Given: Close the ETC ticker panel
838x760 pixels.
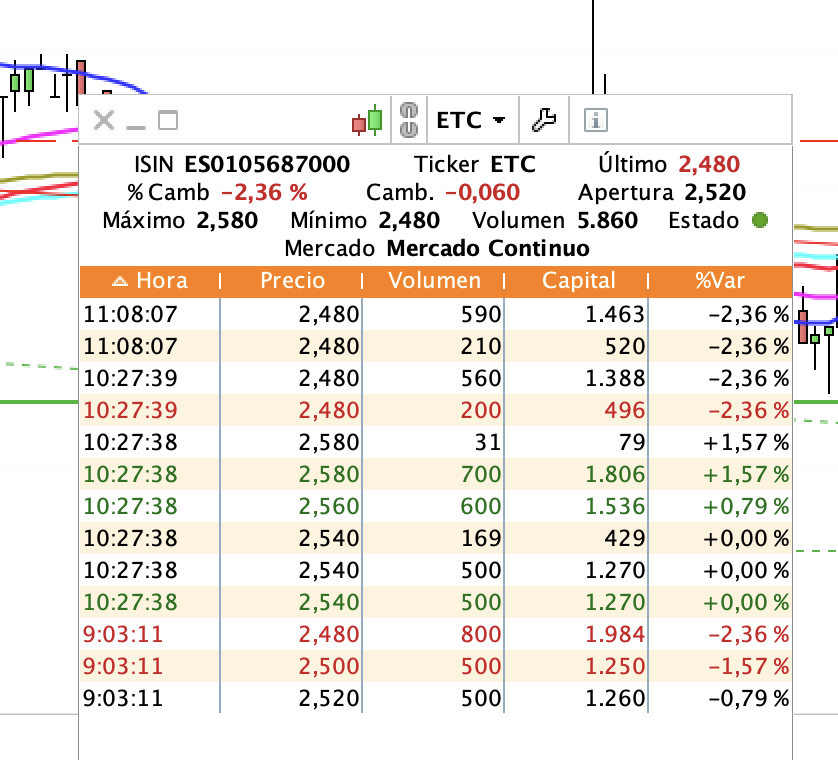Looking at the screenshot, I should tap(104, 120).
